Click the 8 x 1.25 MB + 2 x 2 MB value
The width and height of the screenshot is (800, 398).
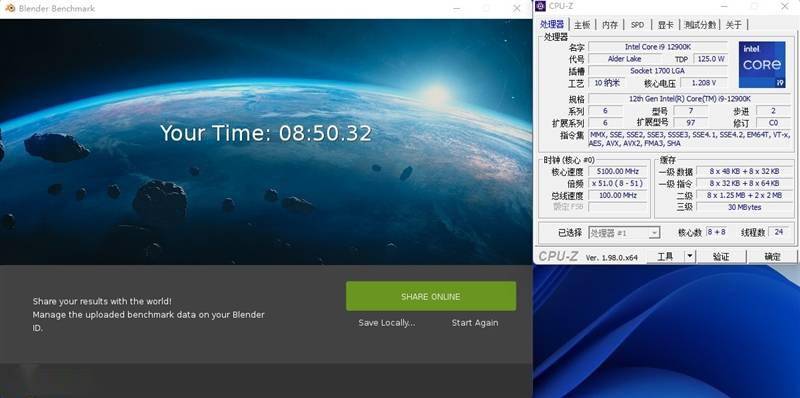click(x=744, y=195)
